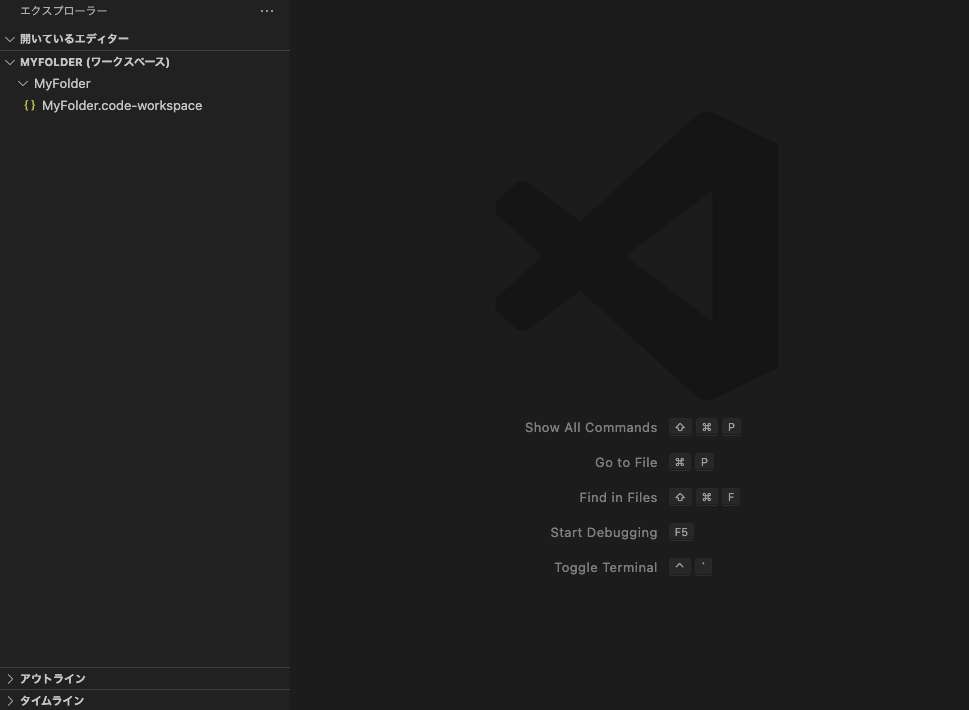
Task: Select the MyFolder folder row
Action: tap(145, 83)
